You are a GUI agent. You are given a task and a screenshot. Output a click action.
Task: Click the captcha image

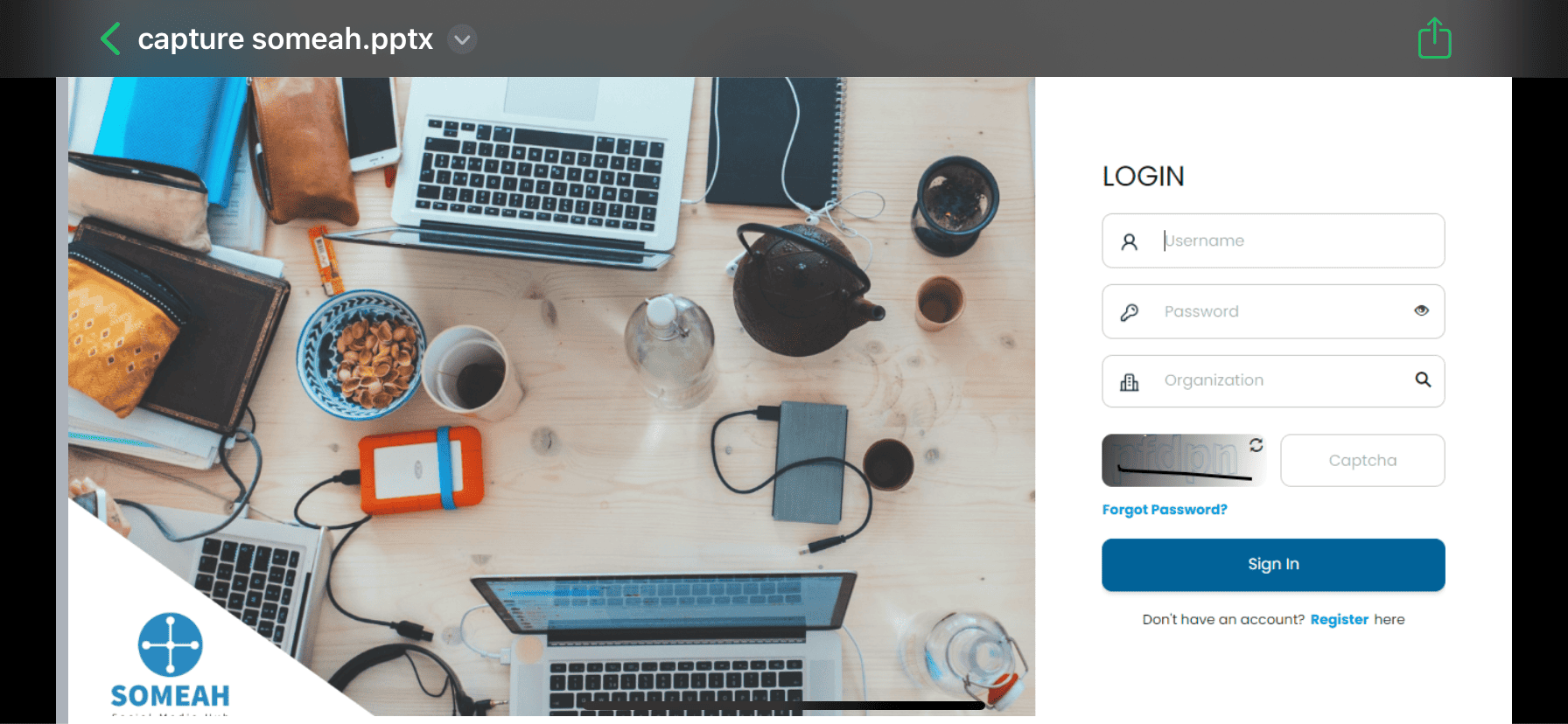1183,461
